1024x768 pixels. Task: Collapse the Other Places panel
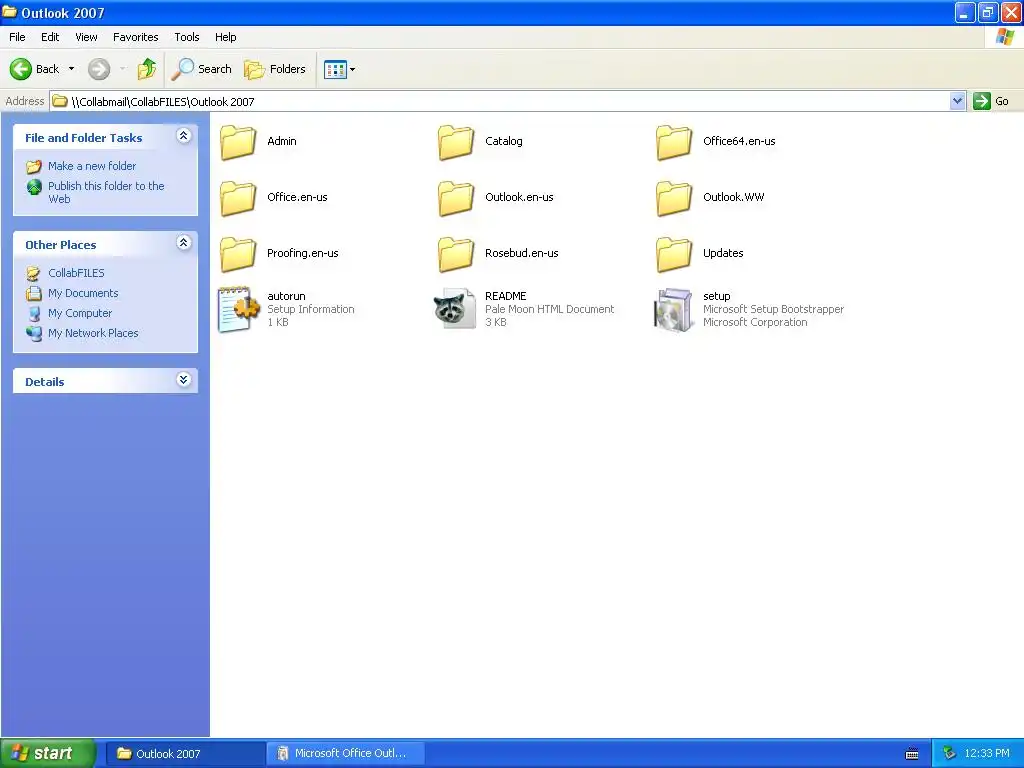click(184, 243)
